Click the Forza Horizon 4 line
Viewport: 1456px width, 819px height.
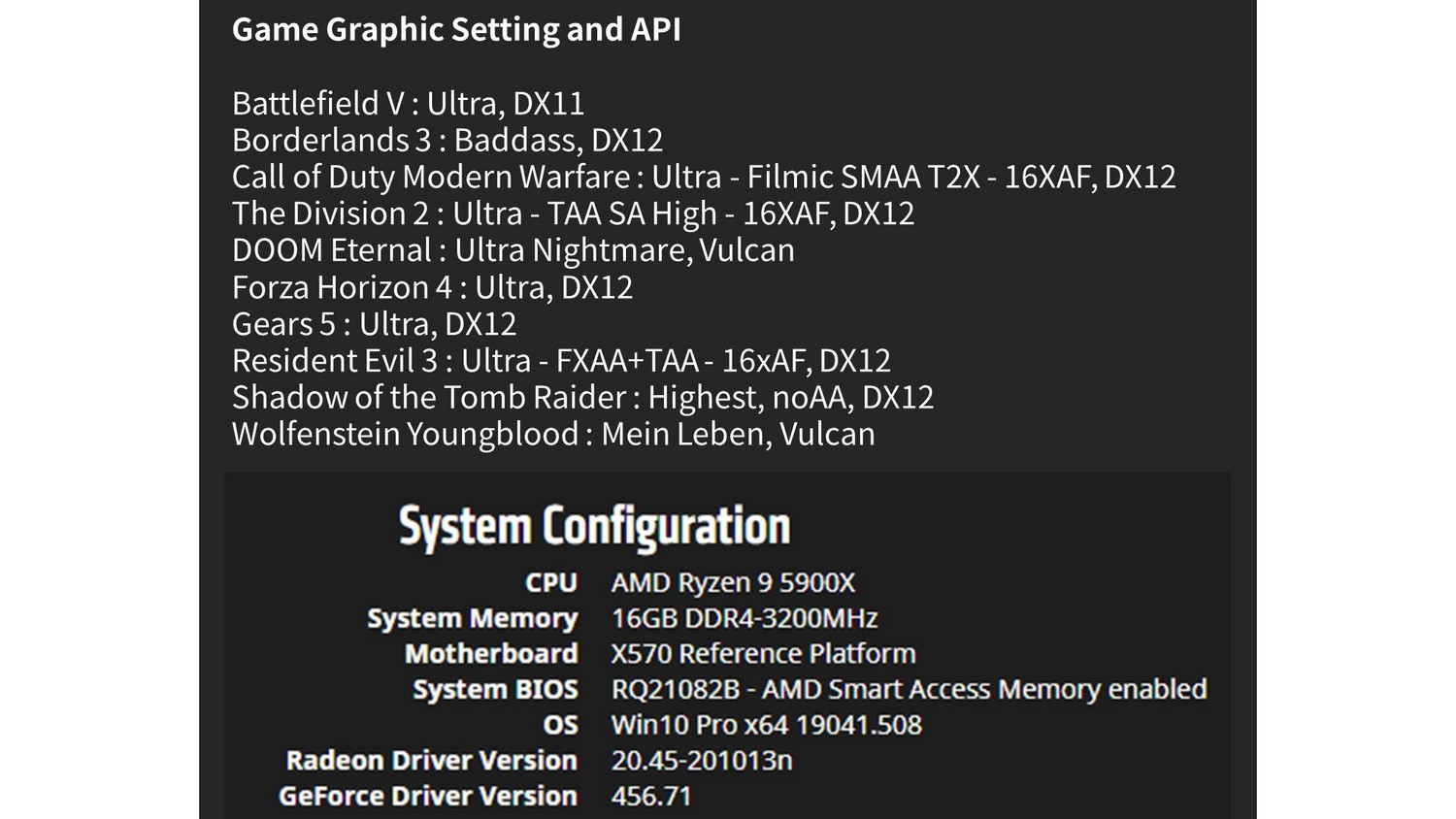click(432, 287)
